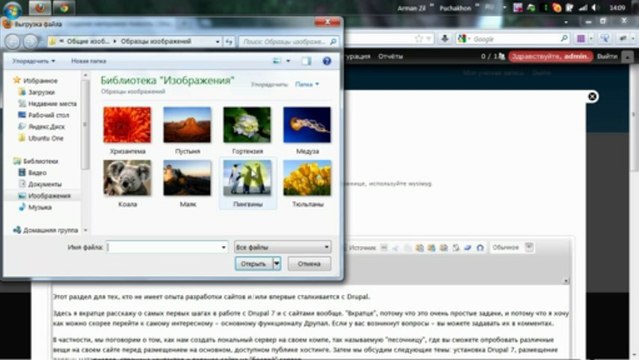639x360 pixels.
Task: Click Google search magnifier in browser
Action: (x=564, y=39)
